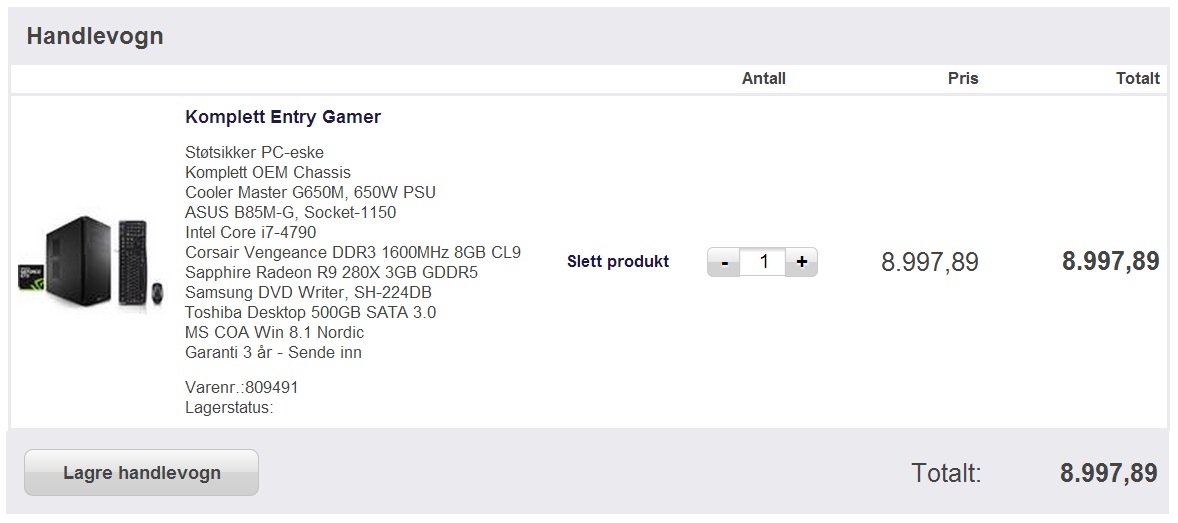
Task: Select 'ASUS B85M-G, Socket-1150' line
Action: click(x=290, y=213)
